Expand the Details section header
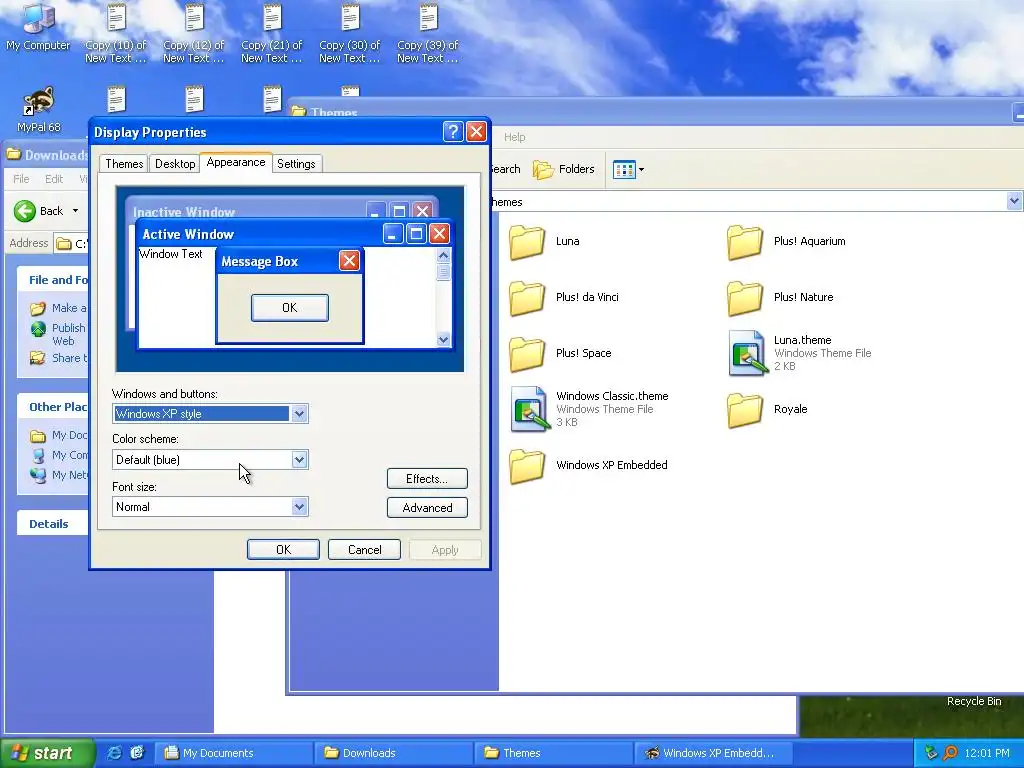 pyautogui.click(x=52, y=524)
